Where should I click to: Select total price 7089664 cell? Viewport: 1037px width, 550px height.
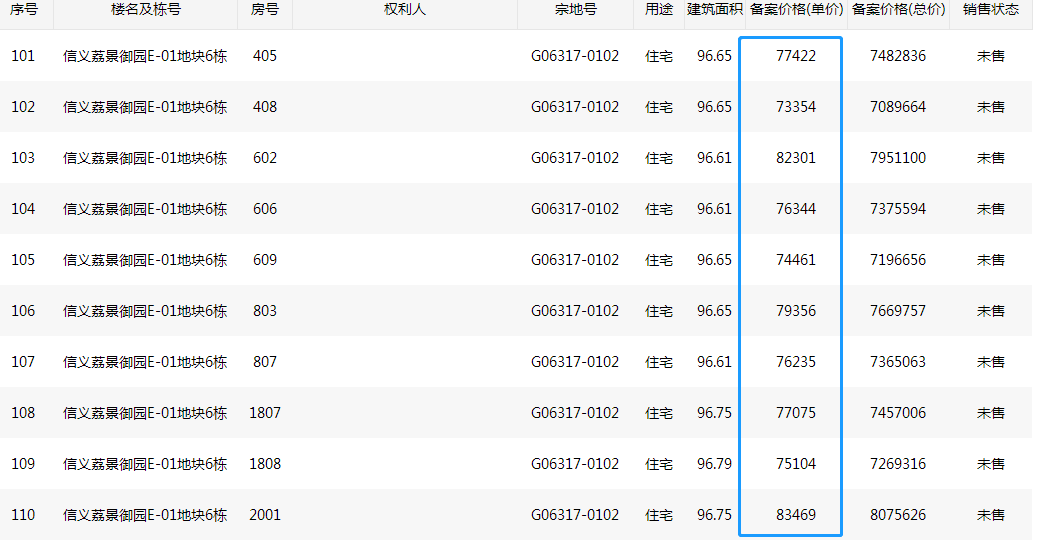[x=898, y=107]
